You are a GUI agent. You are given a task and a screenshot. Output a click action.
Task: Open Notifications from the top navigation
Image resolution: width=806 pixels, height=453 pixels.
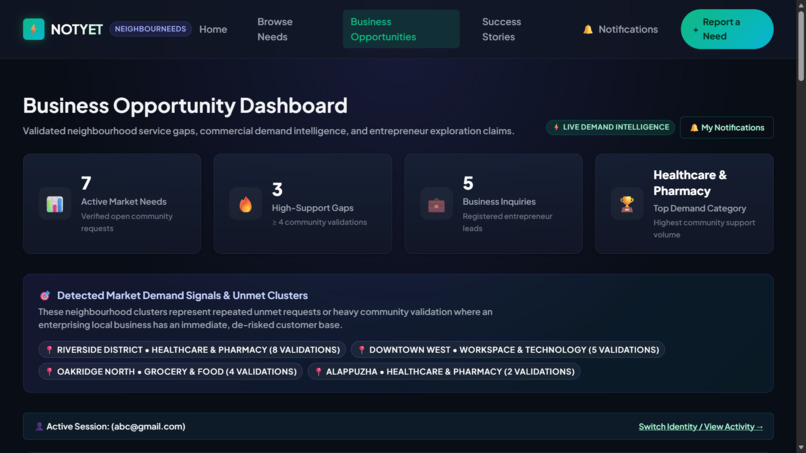(x=620, y=29)
